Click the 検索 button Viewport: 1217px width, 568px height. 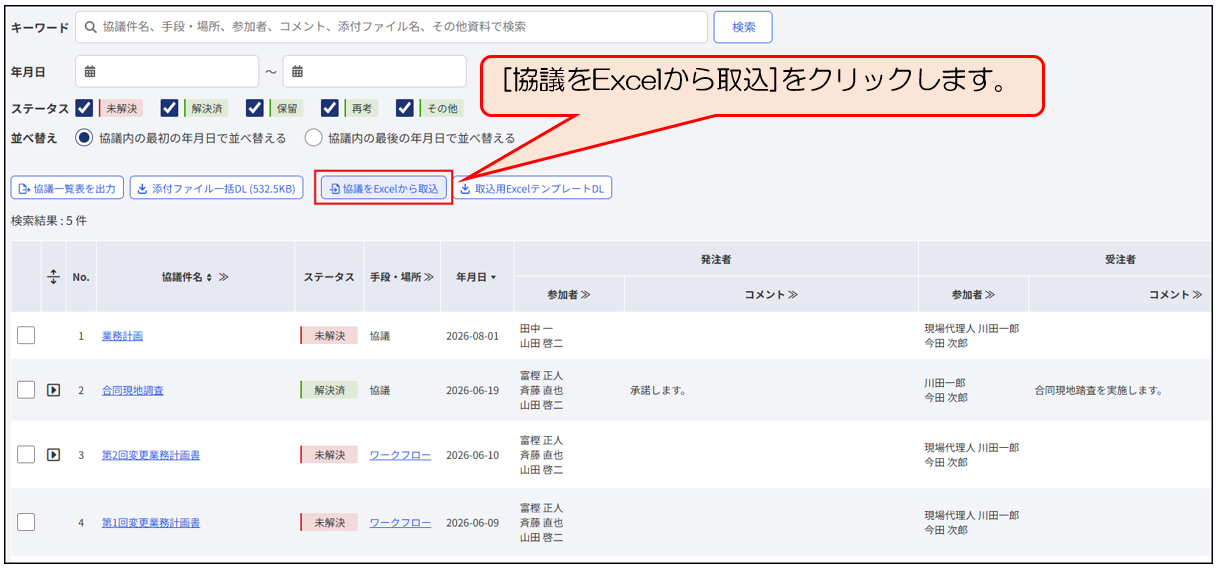click(743, 27)
